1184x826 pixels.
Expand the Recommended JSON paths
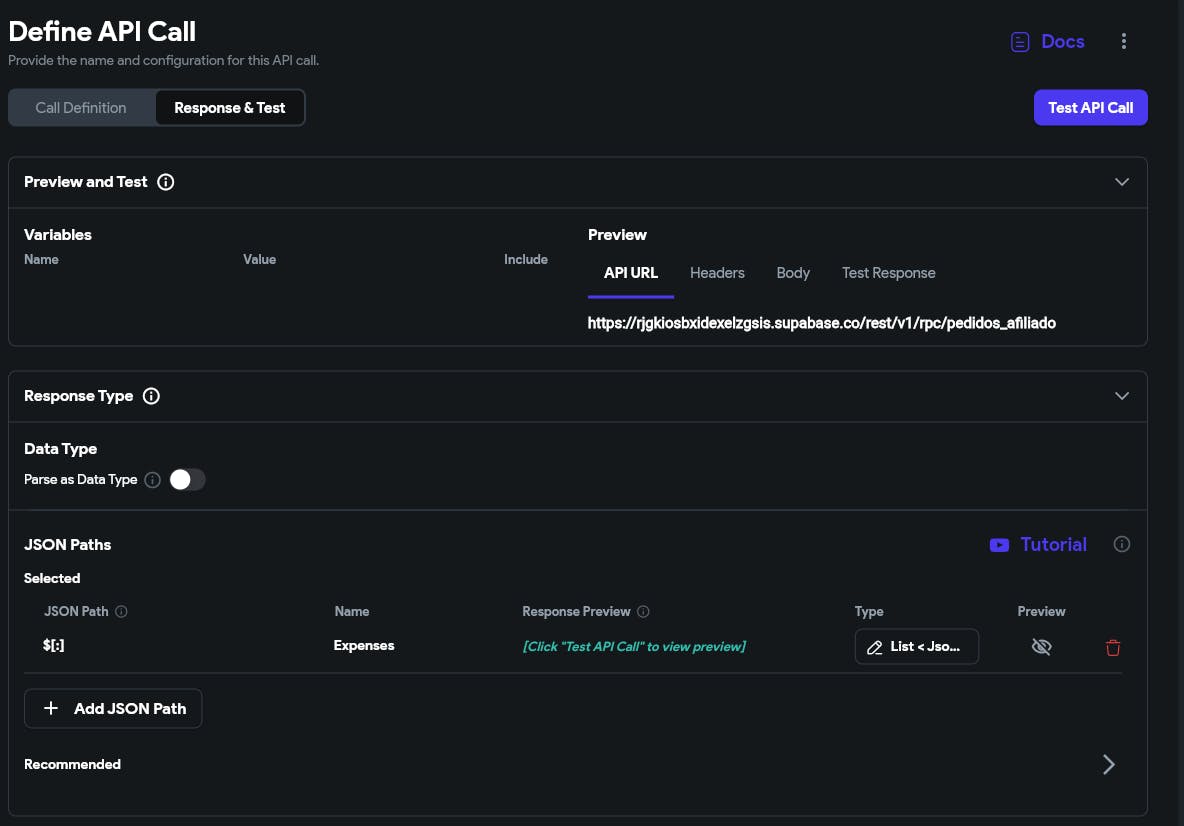pyautogui.click(x=1108, y=765)
